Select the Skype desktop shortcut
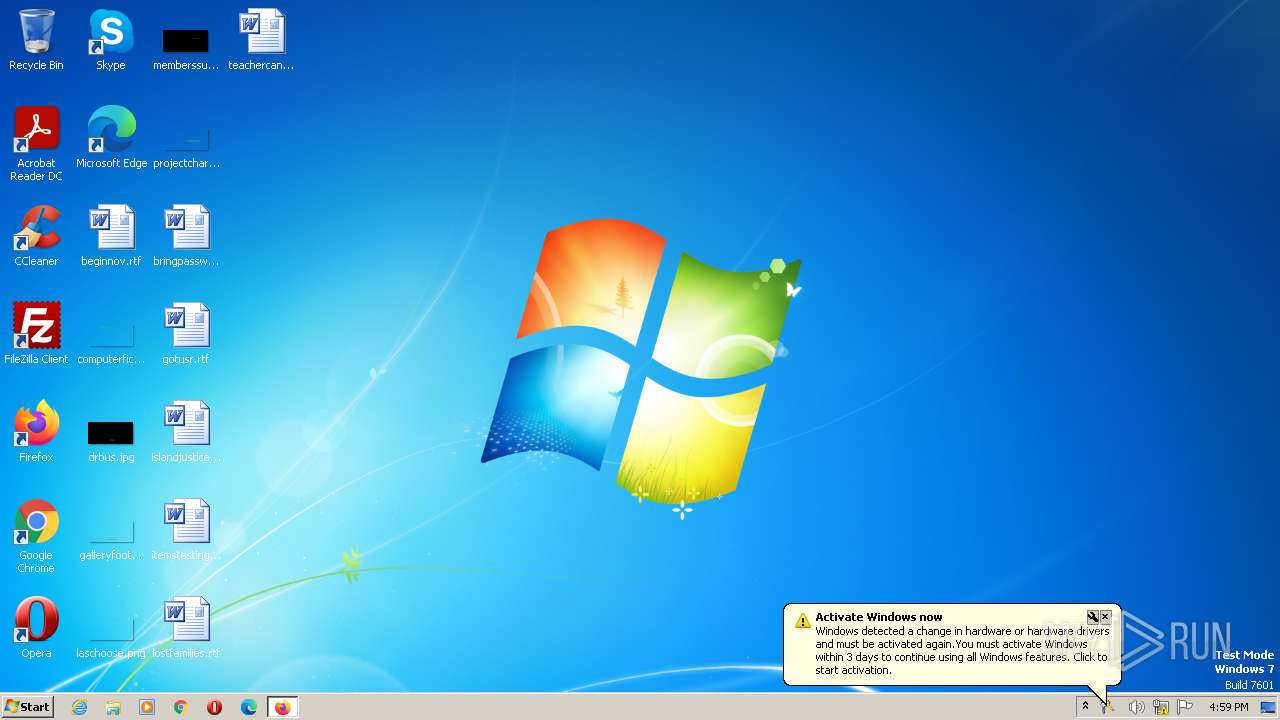 click(111, 40)
